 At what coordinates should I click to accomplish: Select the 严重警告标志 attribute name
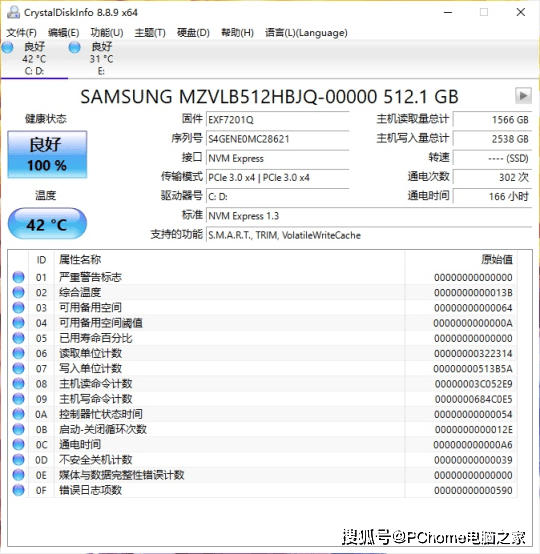[x=90, y=277]
